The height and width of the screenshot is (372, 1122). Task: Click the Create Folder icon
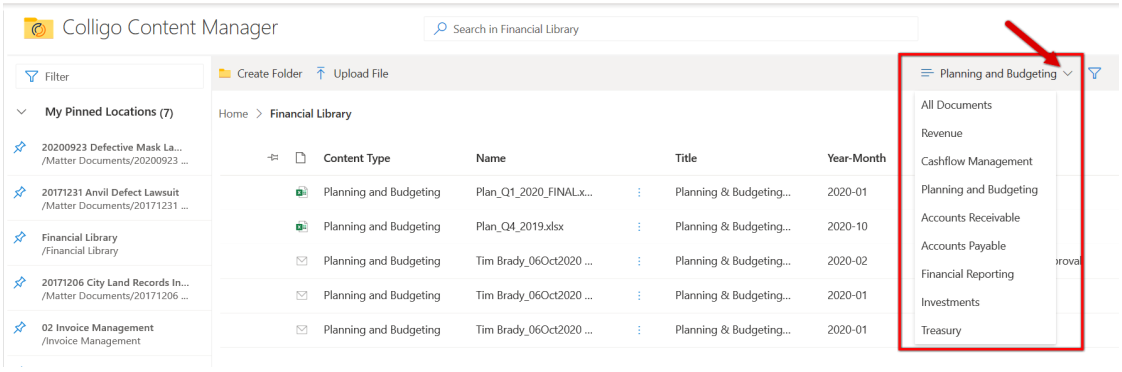[x=225, y=74]
